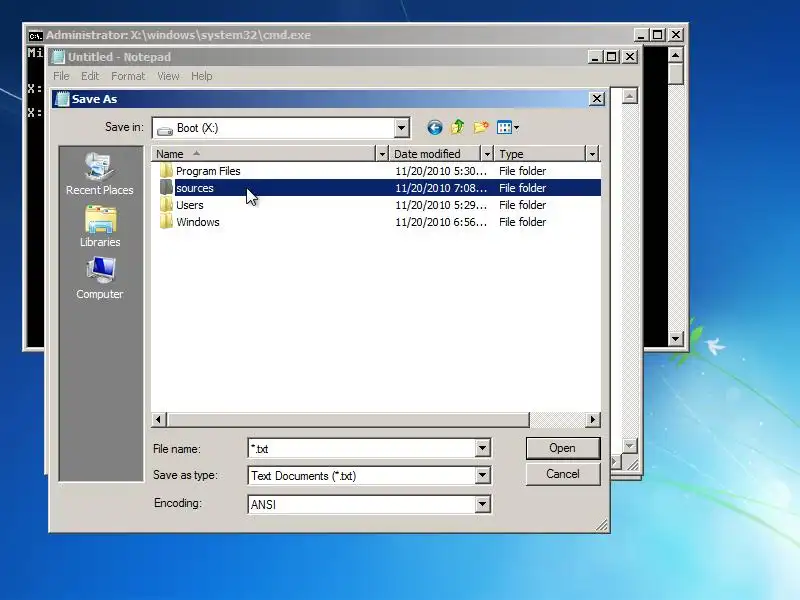The image size is (800, 600).
Task: Click the Windows date 11/20/2010 6:56
Action: click(x=441, y=222)
